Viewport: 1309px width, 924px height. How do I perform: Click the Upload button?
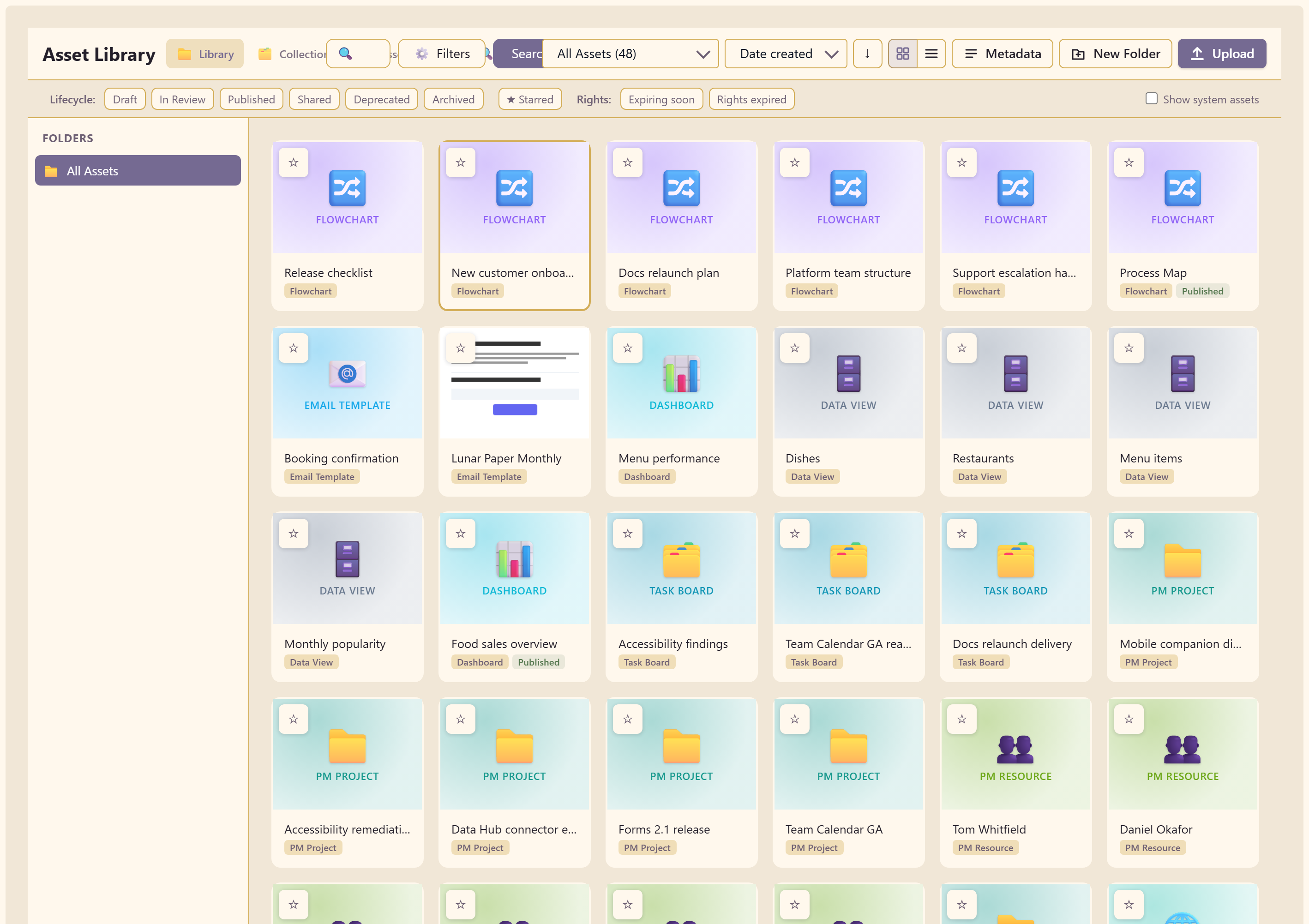[1221, 54]
